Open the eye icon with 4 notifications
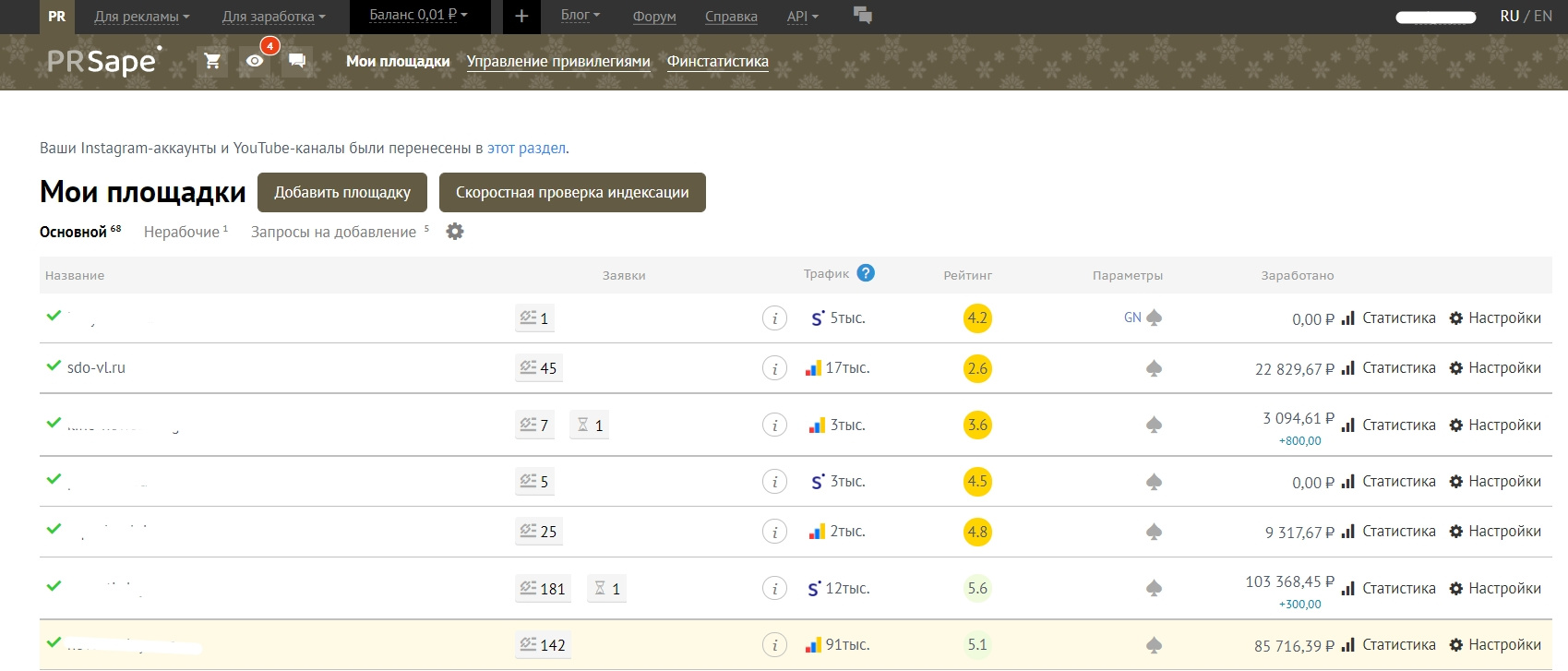The width and height of the screenshot is (1568, 671). coord(256,61)
